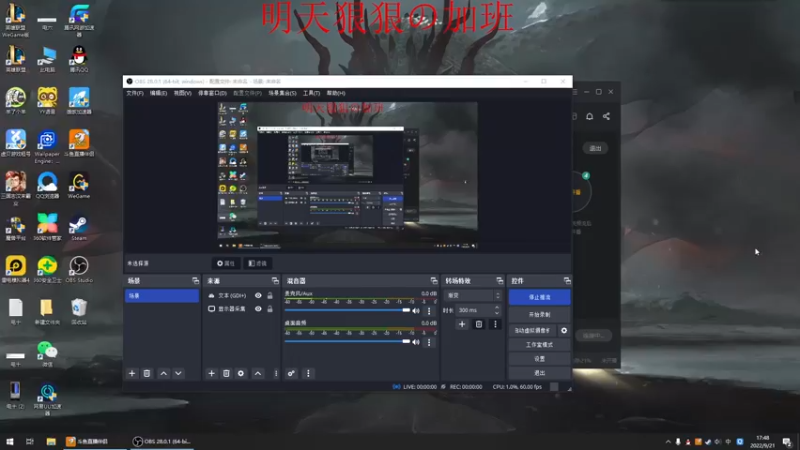Undock the 控件 panel with its float icon

[x=567, y=281]
